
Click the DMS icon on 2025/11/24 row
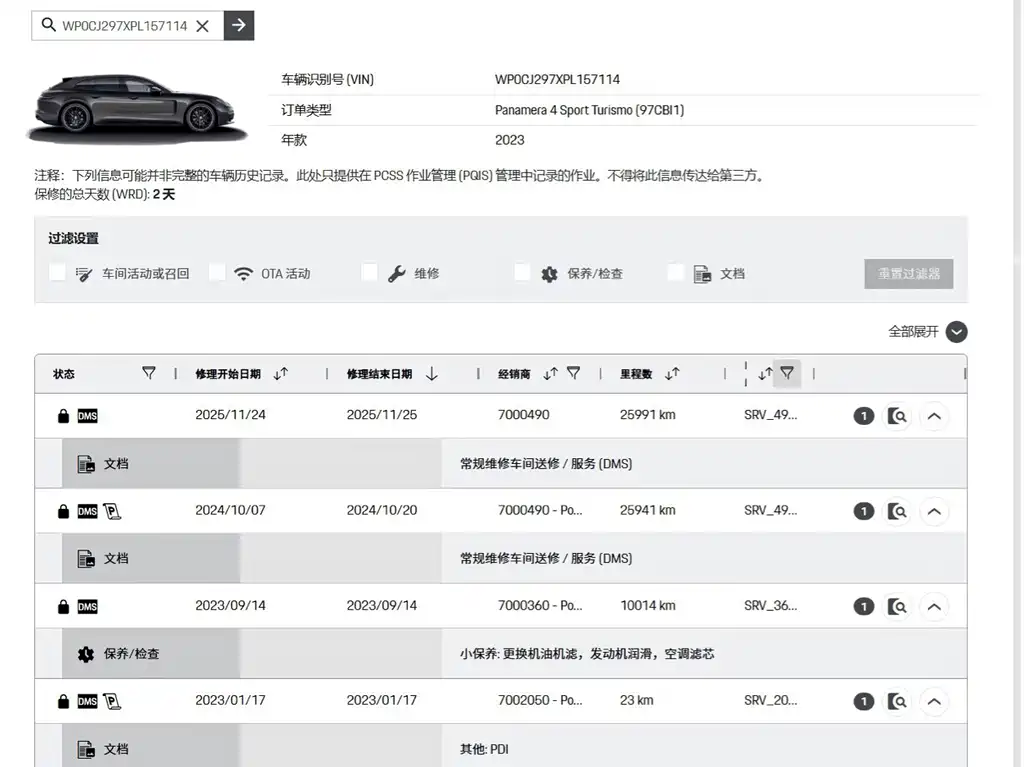(88, 416)
